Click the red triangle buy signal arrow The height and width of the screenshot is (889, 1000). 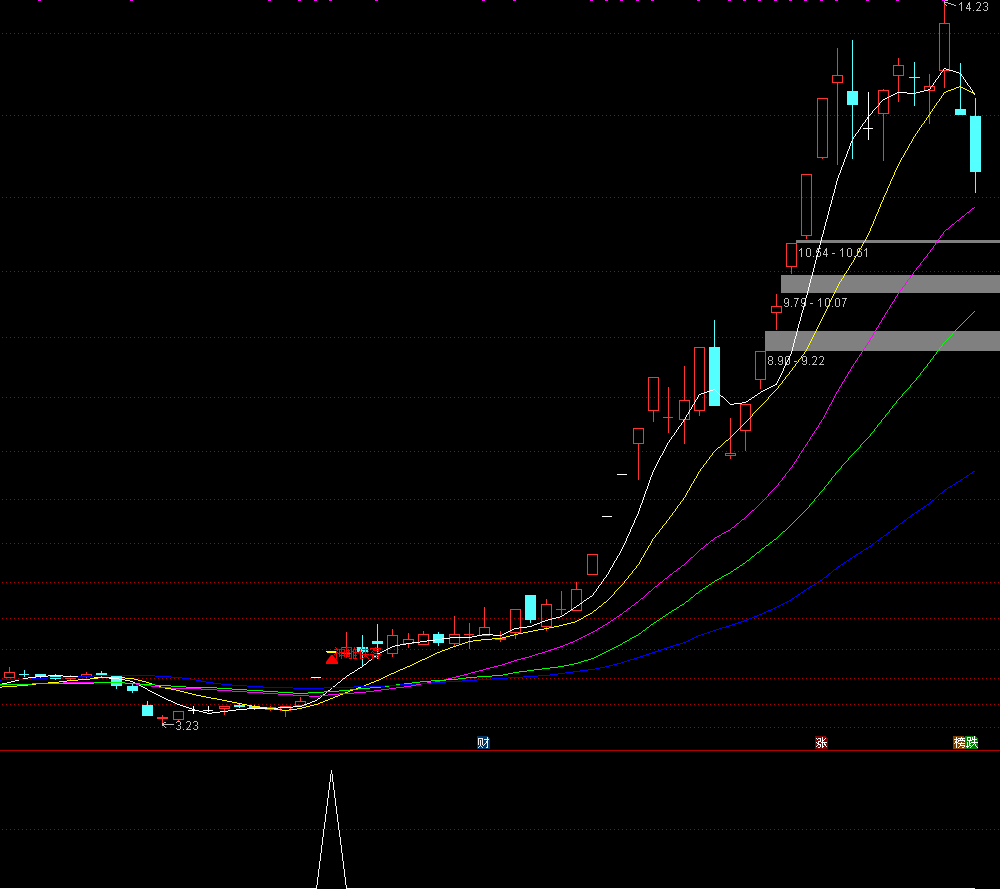coord(332,657)
